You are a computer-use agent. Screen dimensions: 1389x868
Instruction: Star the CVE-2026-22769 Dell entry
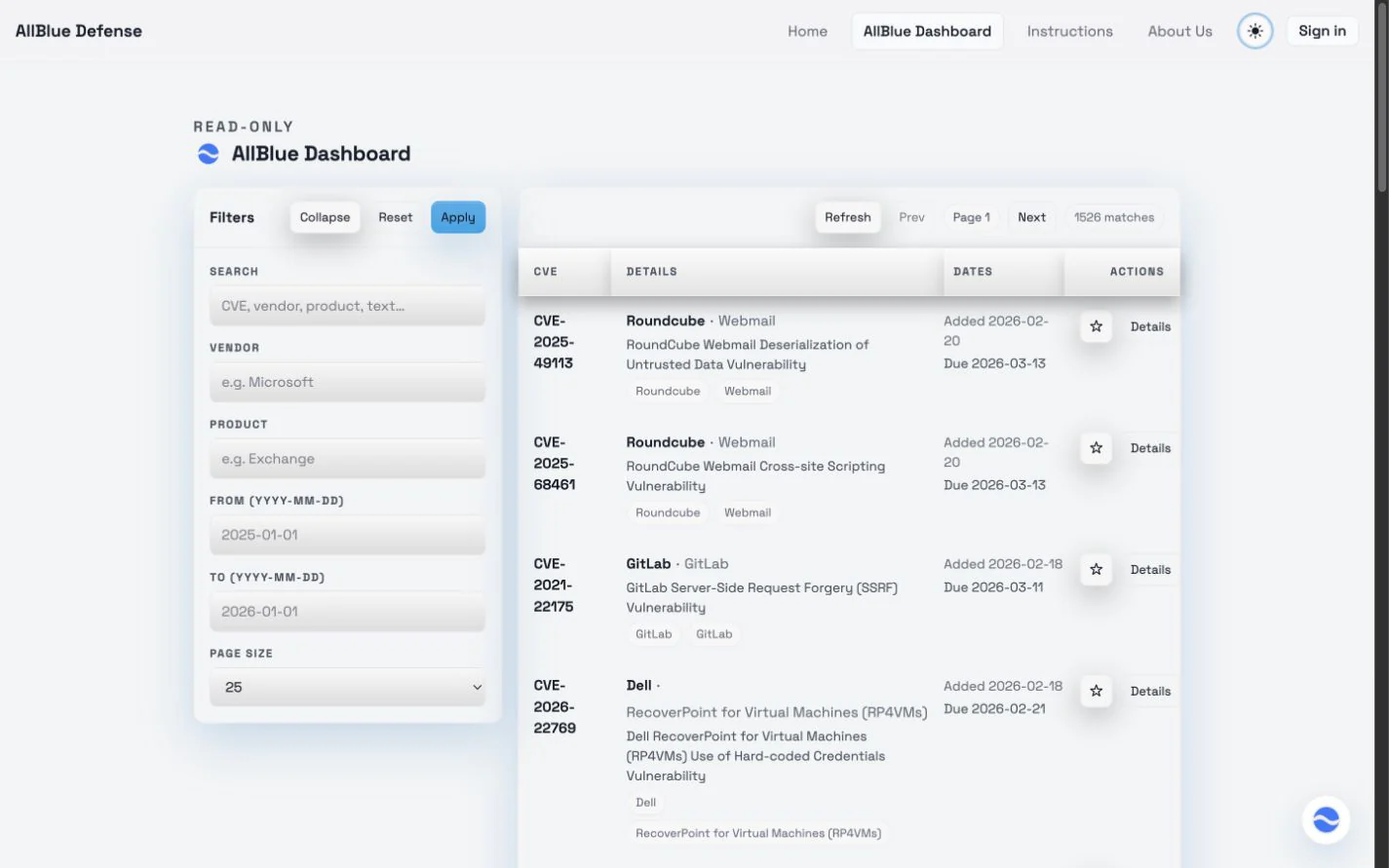click(1096, 691)
